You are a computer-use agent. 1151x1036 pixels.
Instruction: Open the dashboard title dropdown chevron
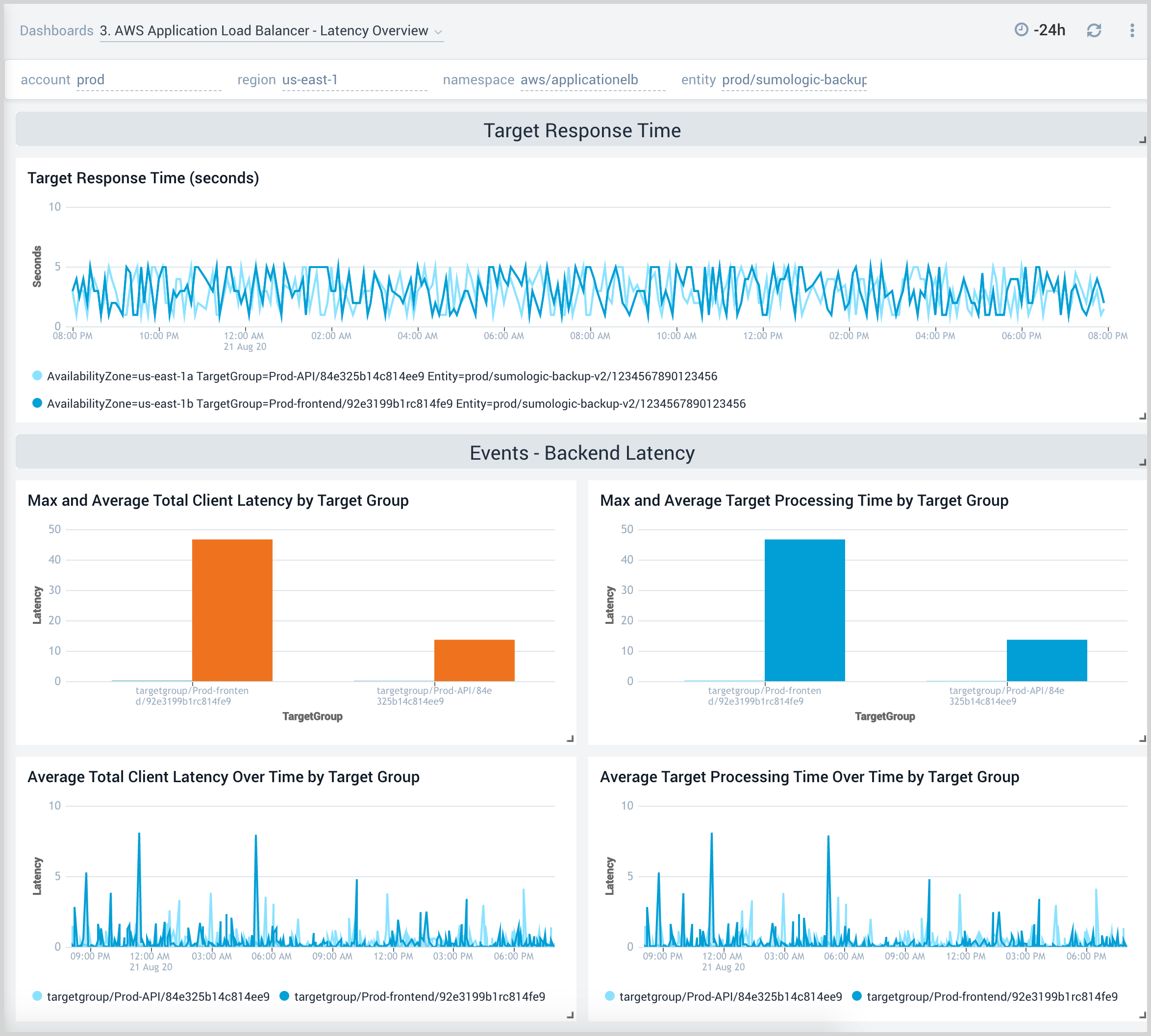click(x=438, y=32)
